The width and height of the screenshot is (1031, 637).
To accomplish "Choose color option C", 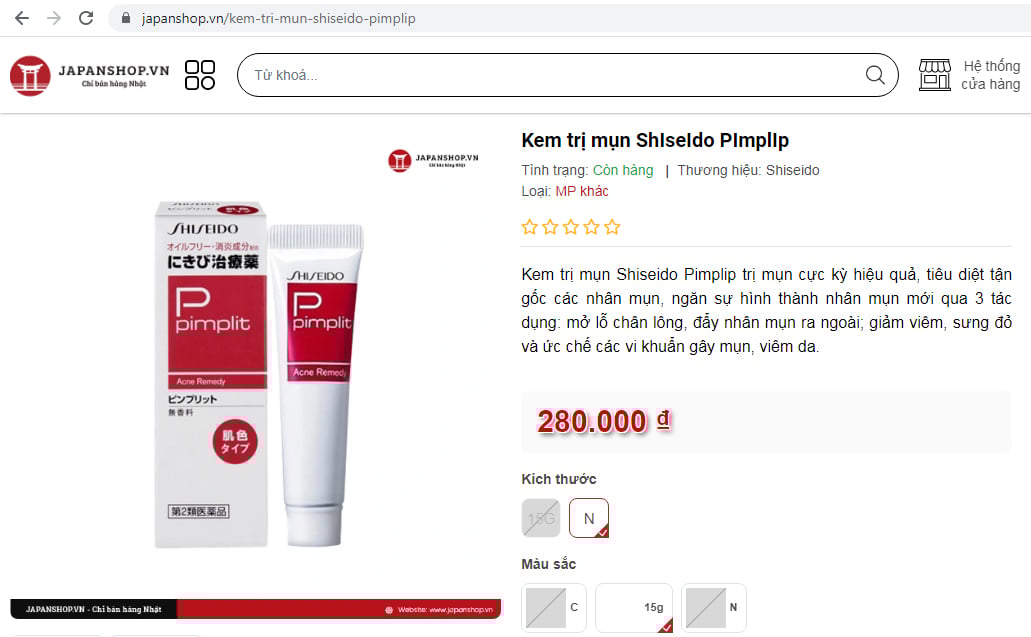I will pyautogui.click(x=554, y=608).
